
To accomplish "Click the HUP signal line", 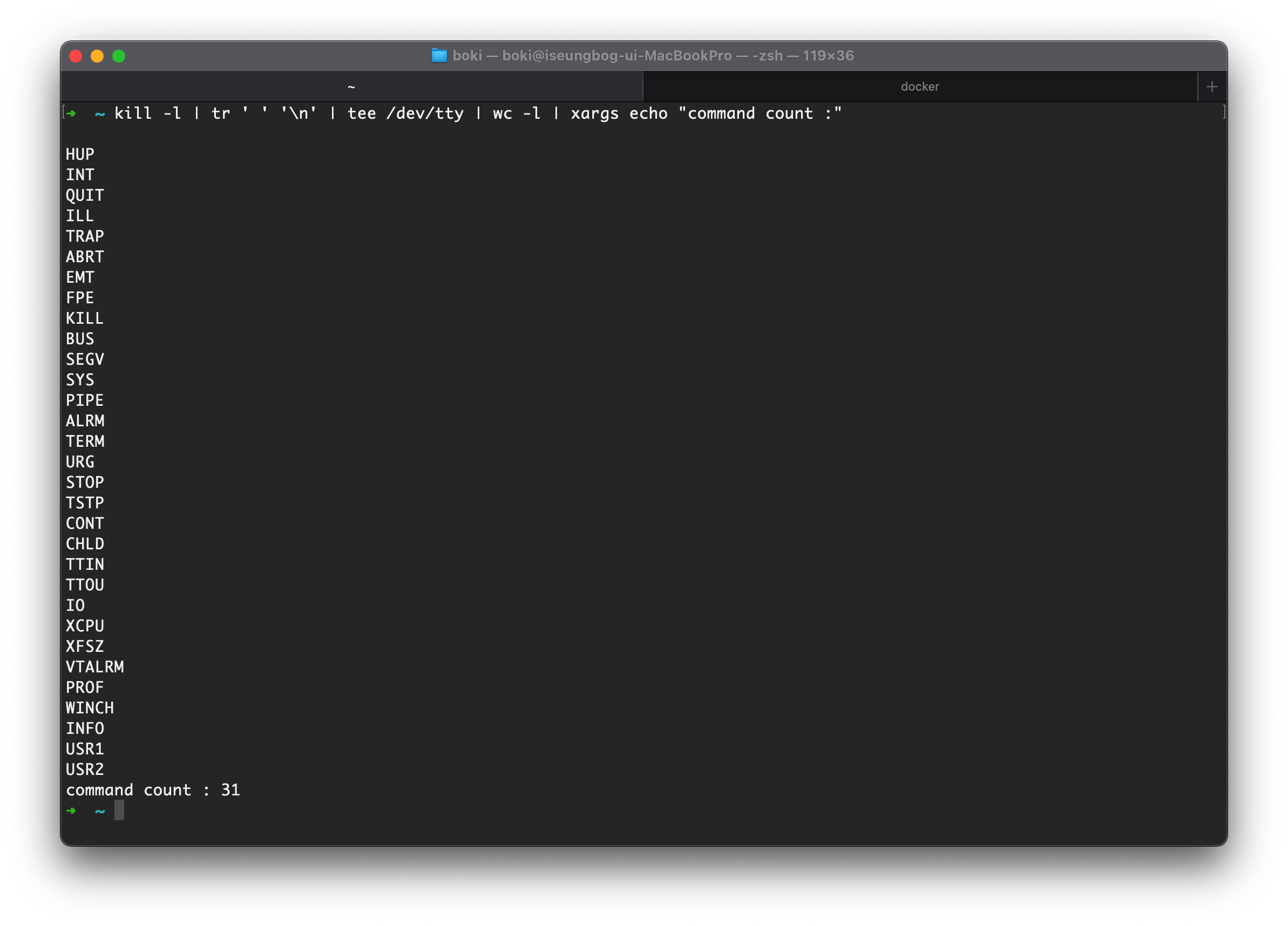I will click(80, 154).
